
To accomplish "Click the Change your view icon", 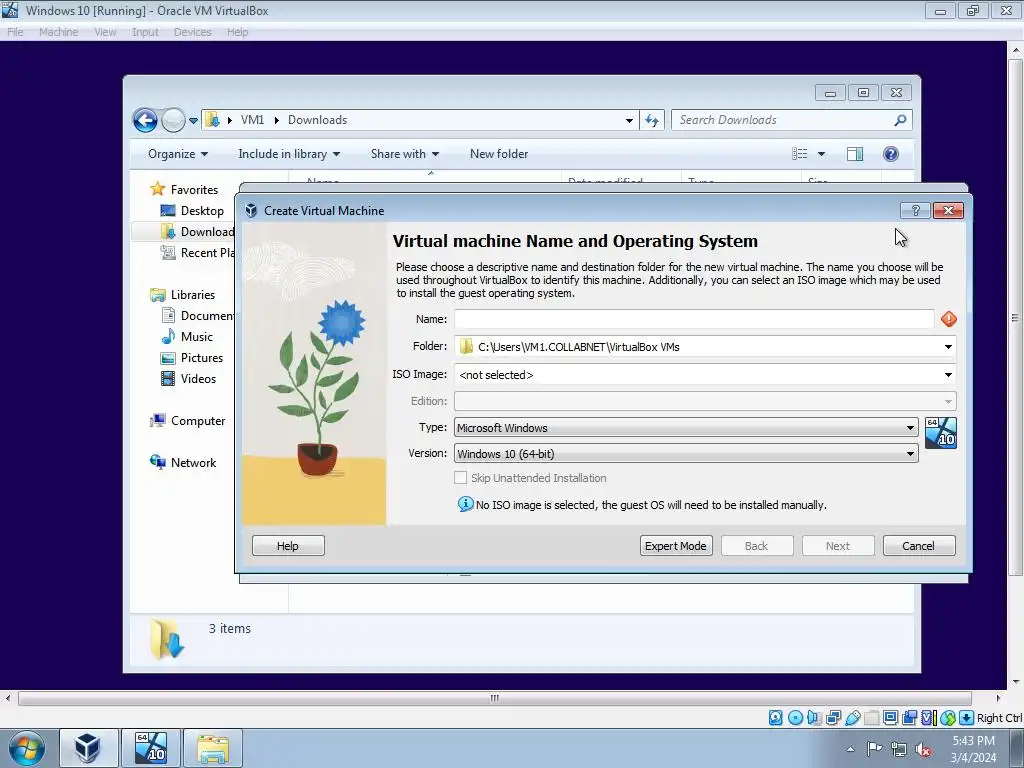I will pyautogui.click(x=800, y=153).
